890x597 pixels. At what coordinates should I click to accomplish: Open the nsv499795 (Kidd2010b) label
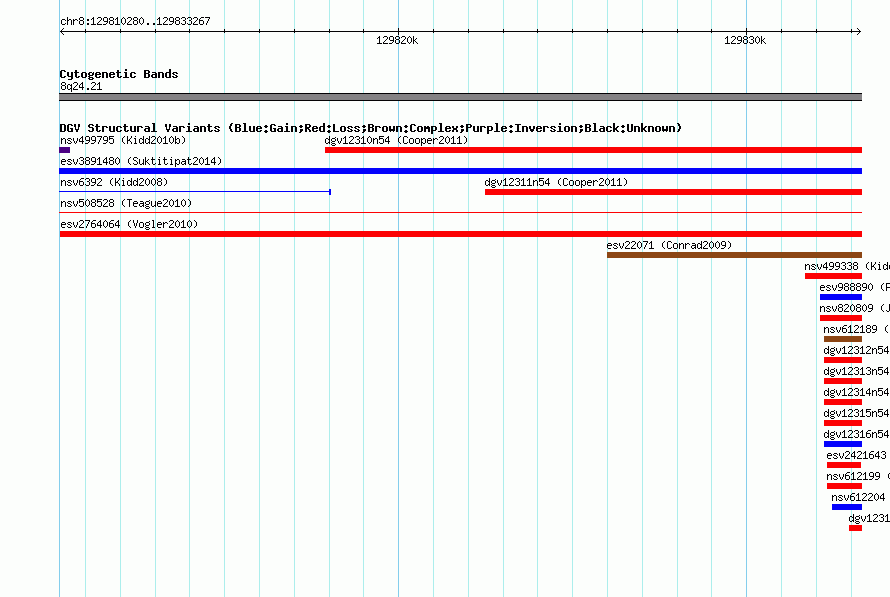tap(123, 140)
